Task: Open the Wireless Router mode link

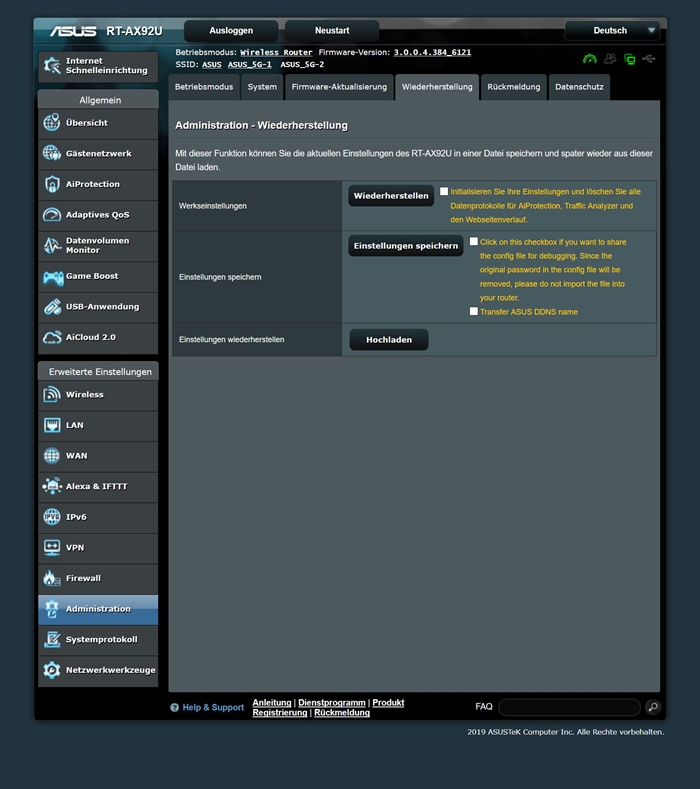Action: 276,52
